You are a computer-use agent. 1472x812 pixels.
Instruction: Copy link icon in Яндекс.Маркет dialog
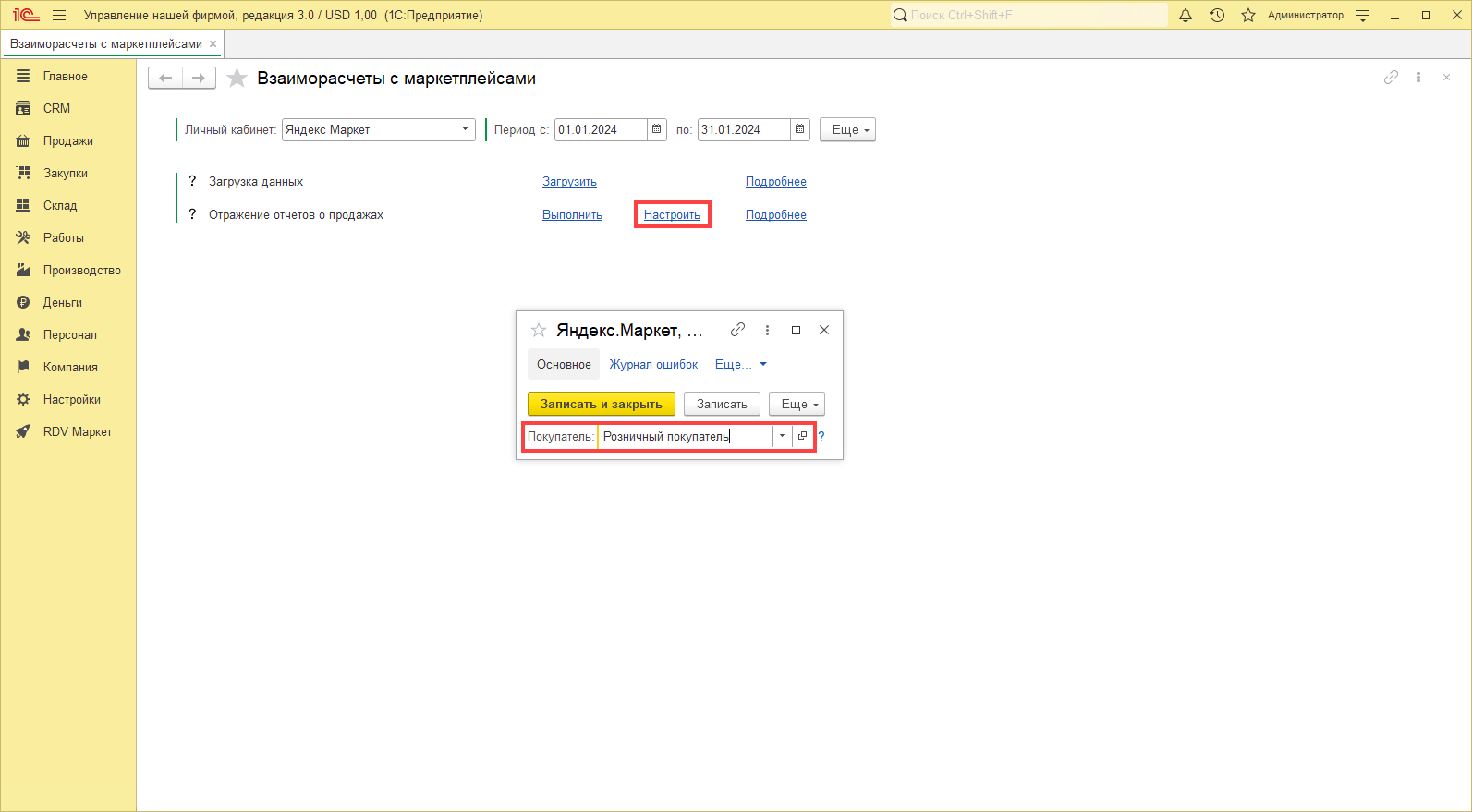tap(737, 330)
